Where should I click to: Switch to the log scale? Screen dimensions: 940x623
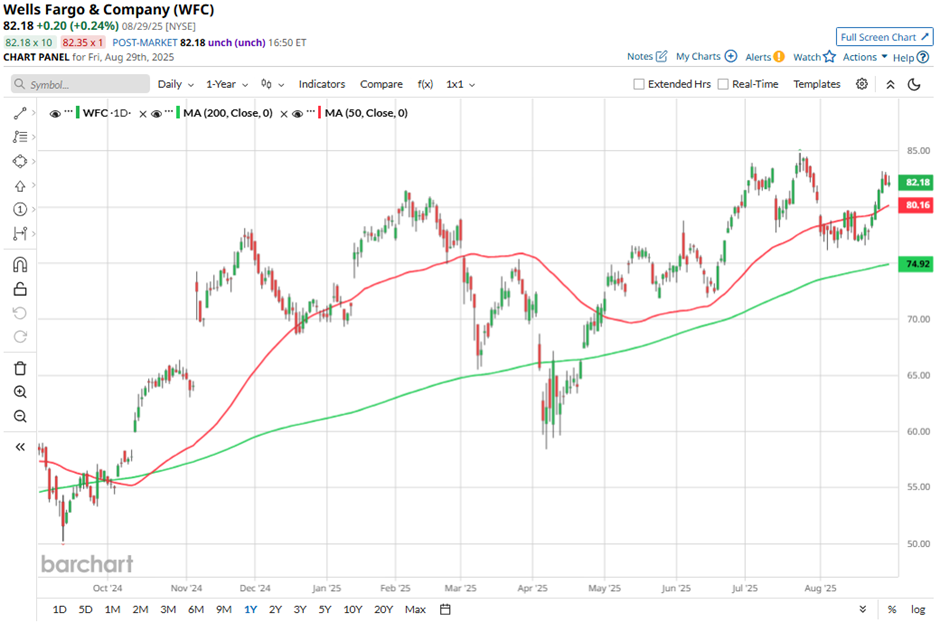918,609
